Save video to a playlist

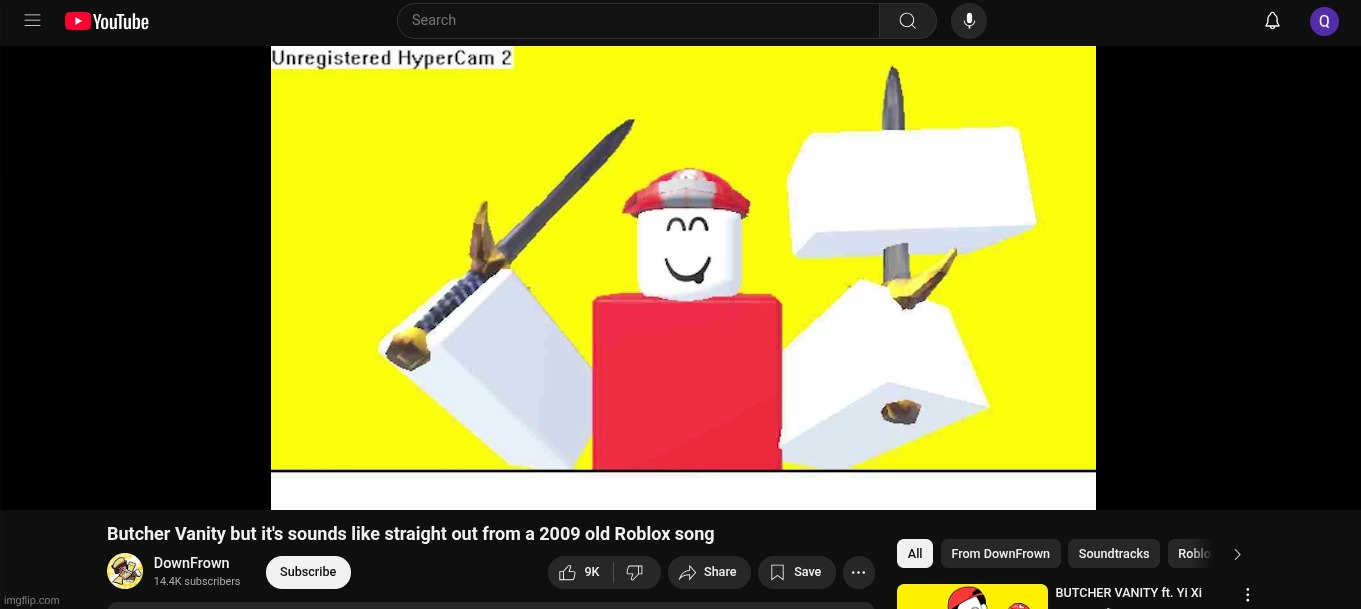click(796, 572)
